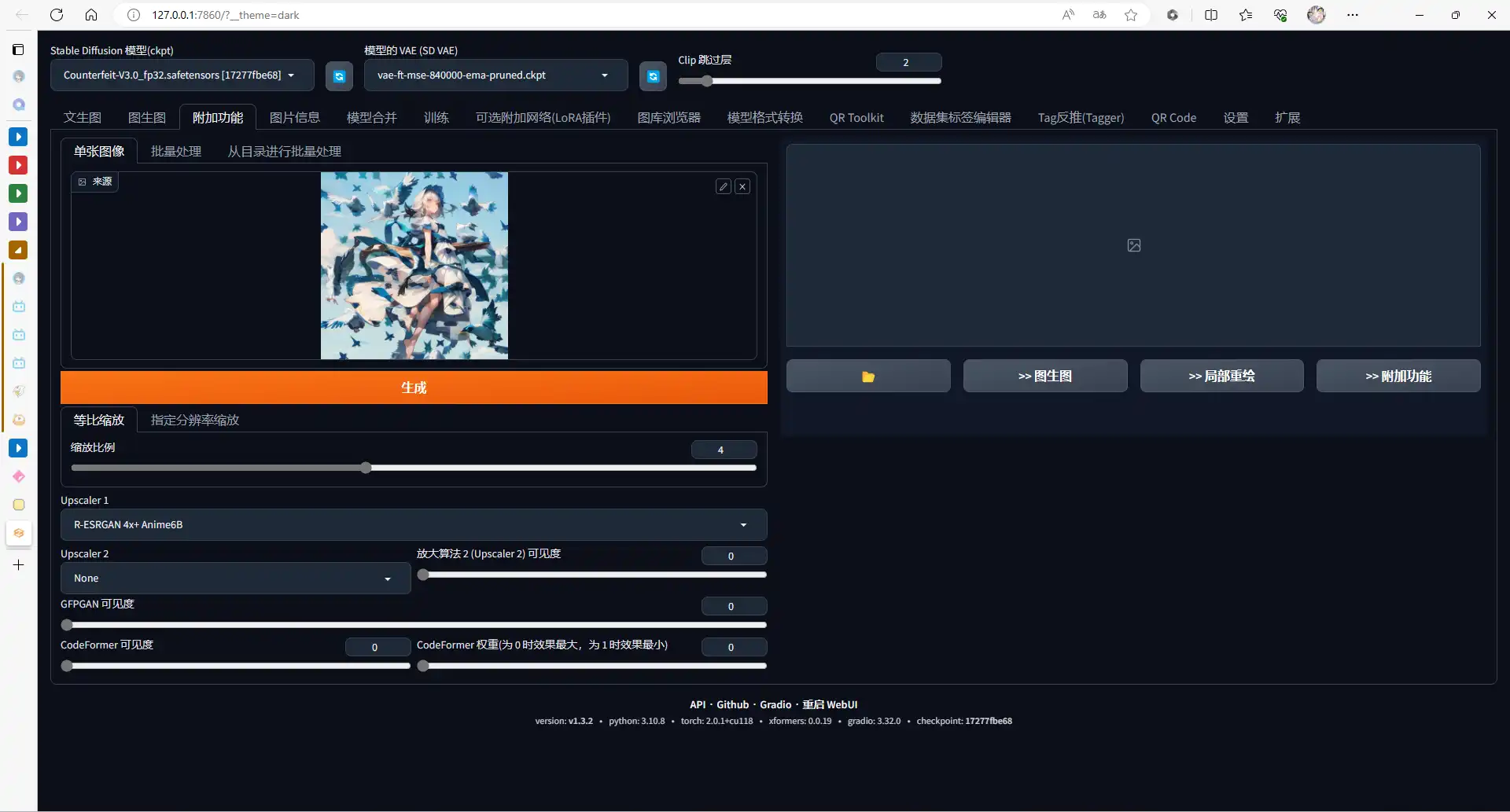Screen dimensions: 1510x812
Task: Click the browser refresh icon
Action: (57, 15)
